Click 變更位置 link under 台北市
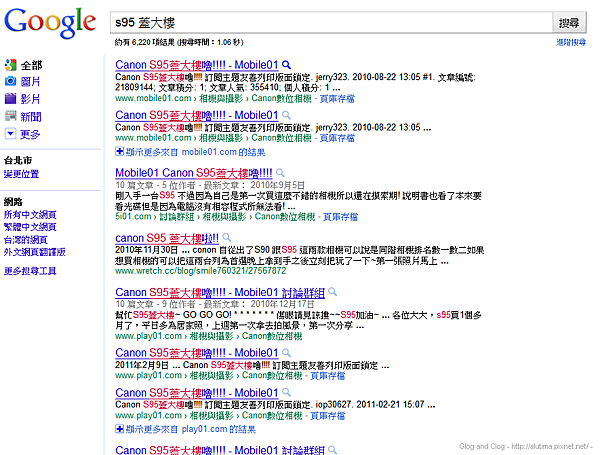 coord(21,174)
